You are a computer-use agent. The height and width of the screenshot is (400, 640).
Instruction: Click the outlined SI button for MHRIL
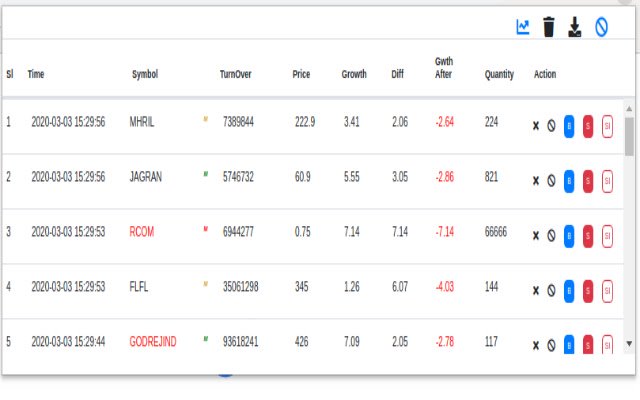pyautogui.click(x=607, y=126)
